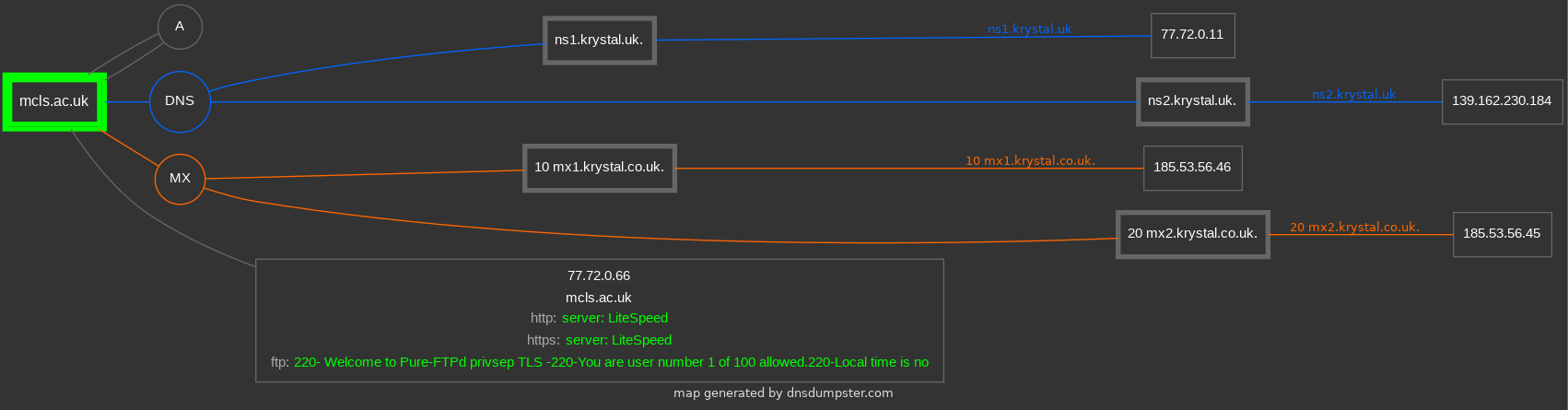
Task: Click the orange 20 mx2.krystal.co.uk. edge label
Action: (x=1354, y=228)
